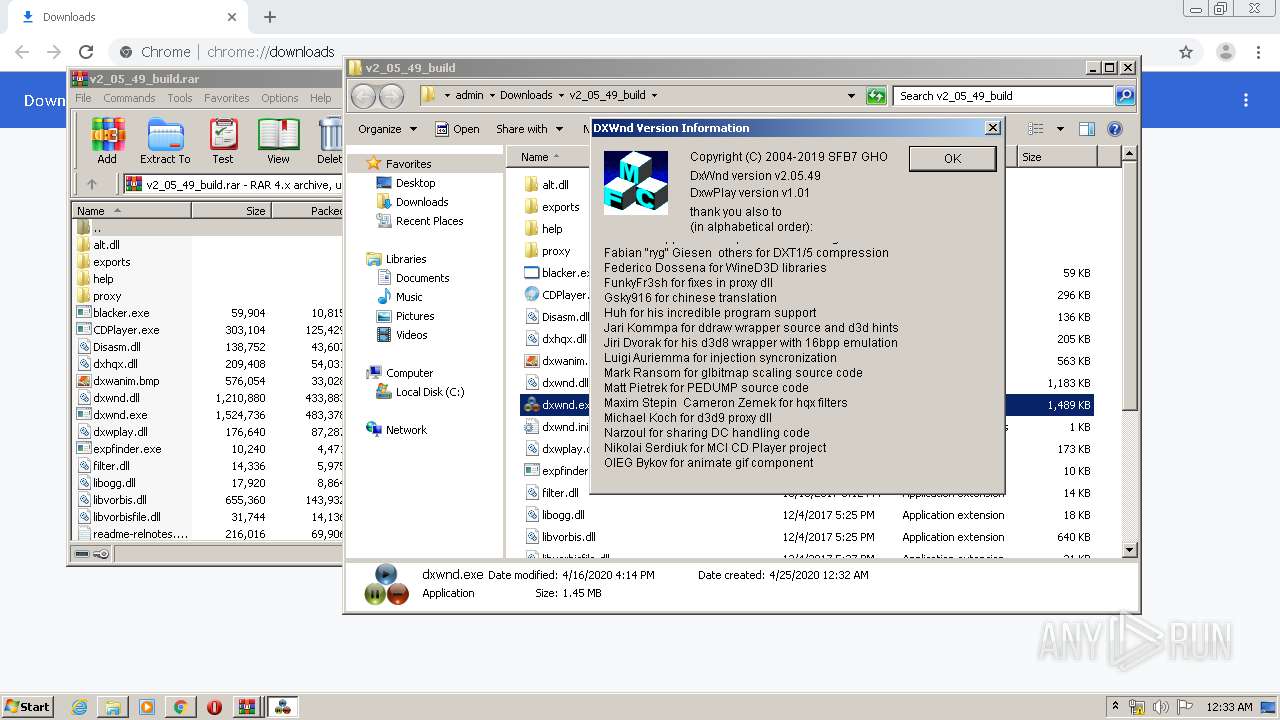Open Explorer Organize dropdown

[x=387, y=129]
